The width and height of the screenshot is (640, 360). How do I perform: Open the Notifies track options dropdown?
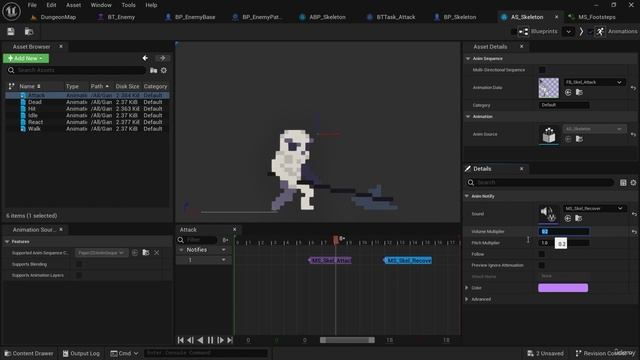(224, 250)
